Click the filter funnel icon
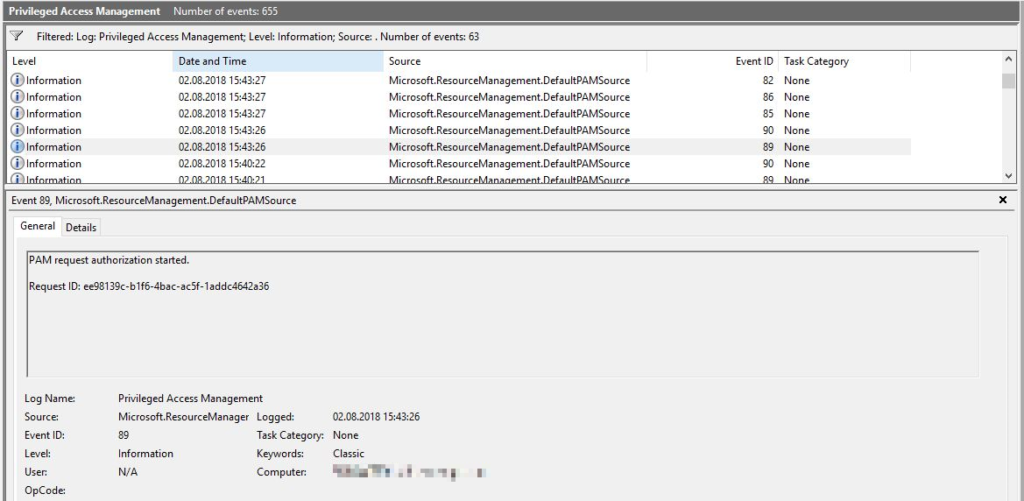This screenshot has height=501, width=1024. pos(15,36)
